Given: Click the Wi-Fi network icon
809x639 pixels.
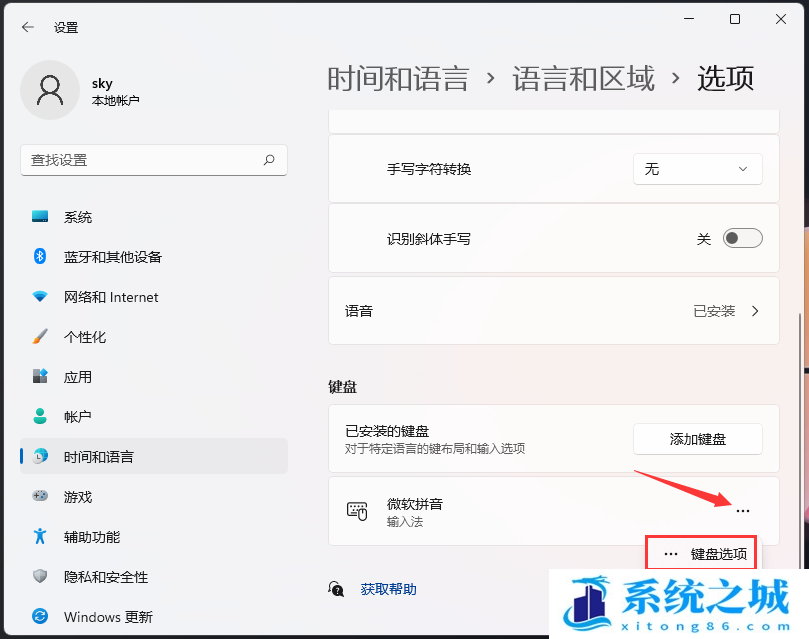Looking at the screenshot, I should [x=40, y=297].
